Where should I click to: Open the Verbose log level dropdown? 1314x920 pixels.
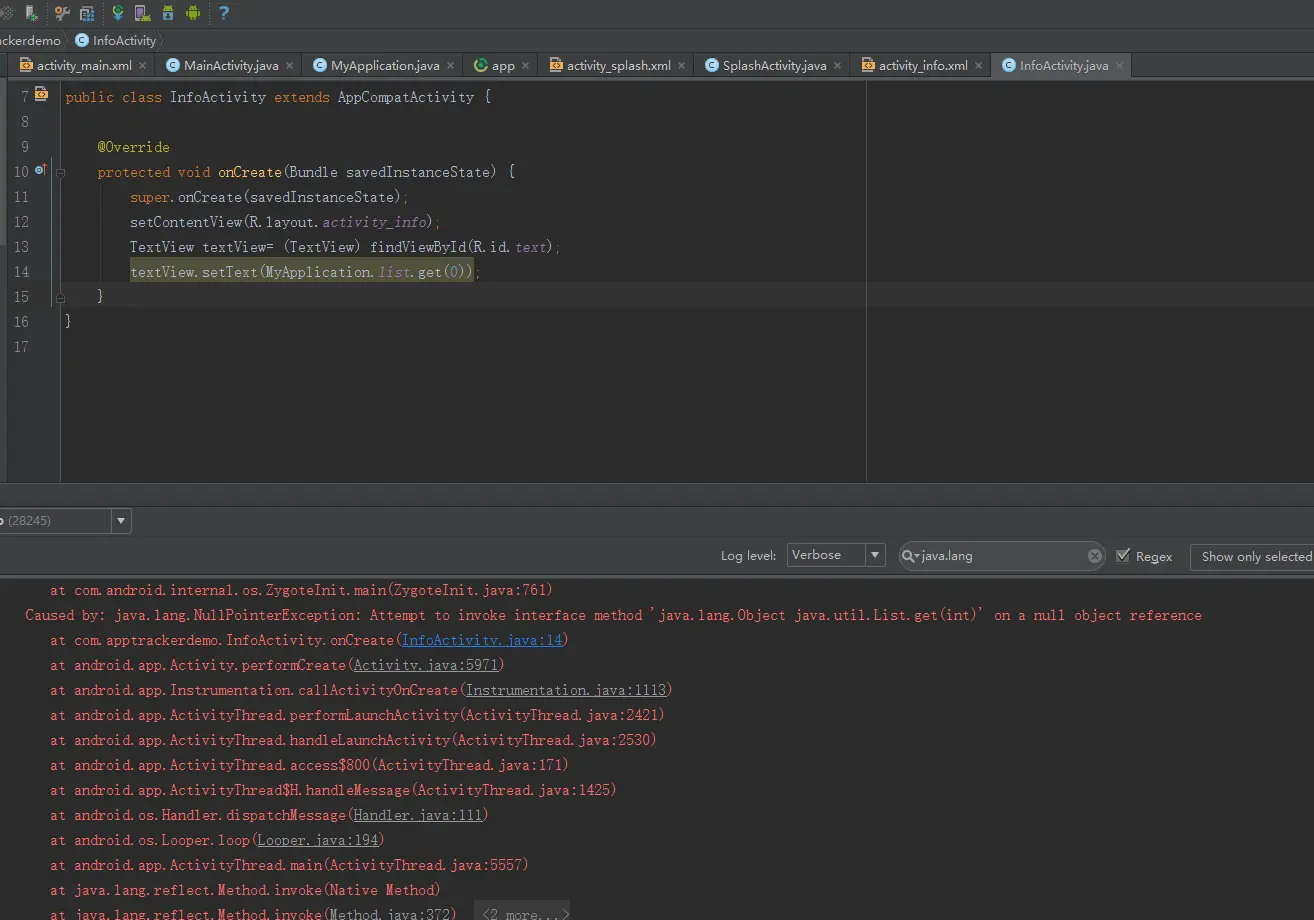click(836, 555)
